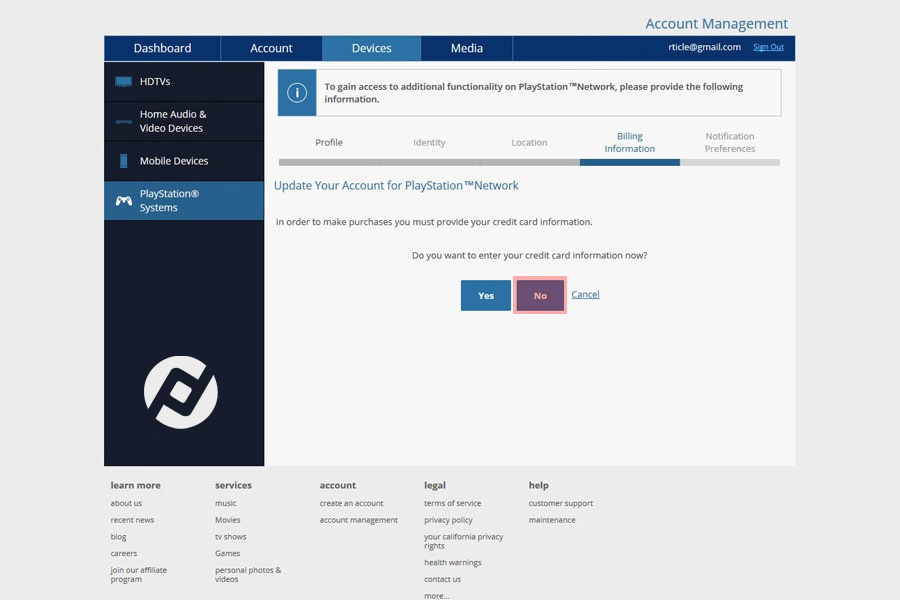Open the account management footer link
This screenshot has width=900, height=600.
tap(358, 520)
